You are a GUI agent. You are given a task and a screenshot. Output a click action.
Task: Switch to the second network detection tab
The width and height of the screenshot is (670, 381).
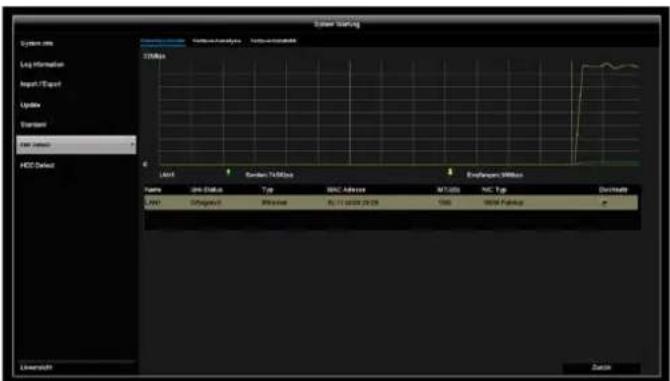(217, 41)
